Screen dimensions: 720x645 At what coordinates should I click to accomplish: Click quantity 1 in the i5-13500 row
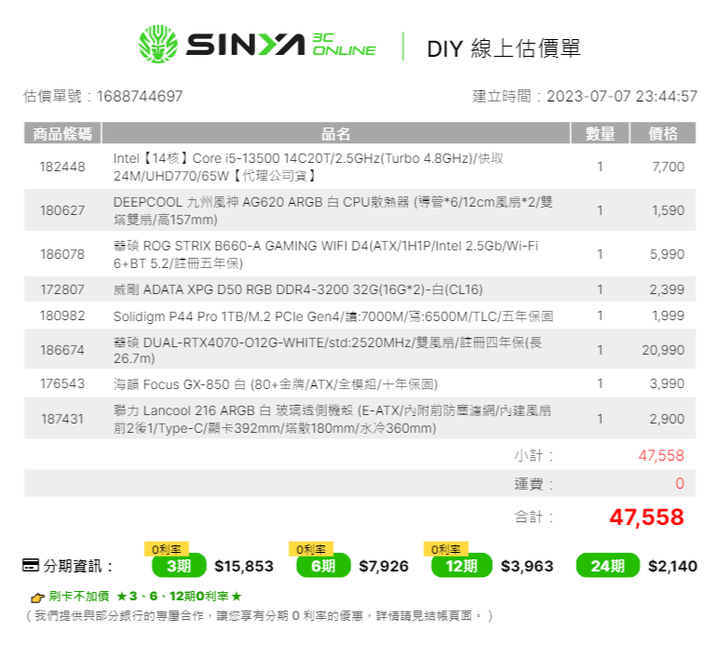click(600, 167)
